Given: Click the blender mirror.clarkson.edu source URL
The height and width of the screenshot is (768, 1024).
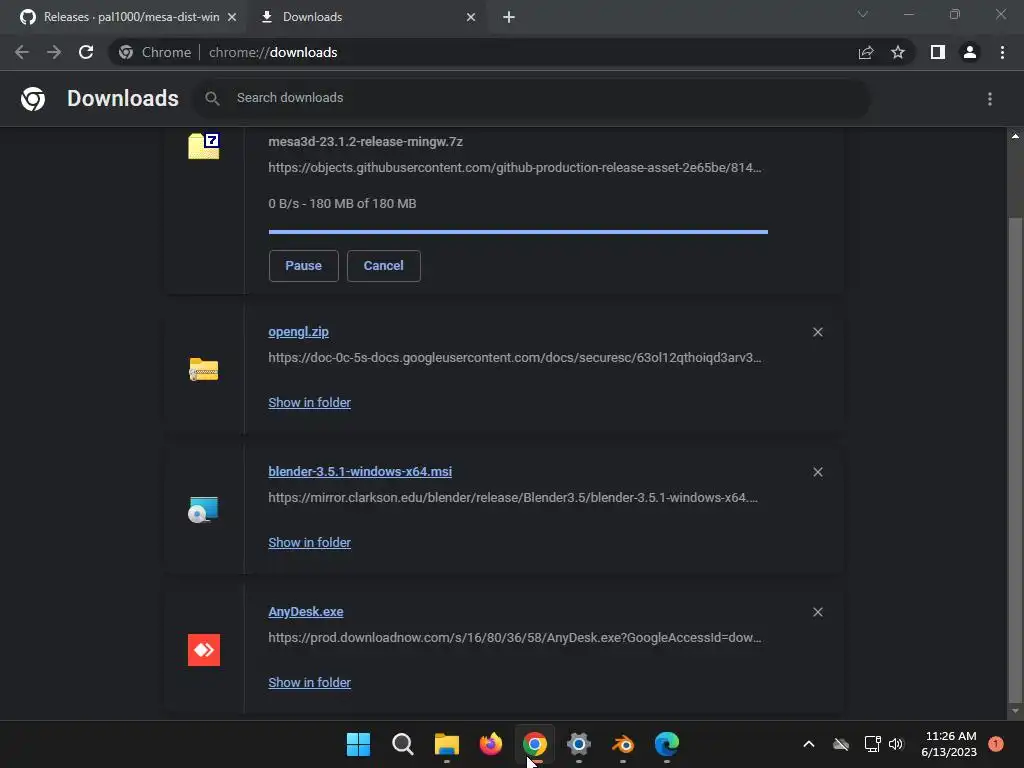Looking at the screenshot, I should click(x=513, y=498).
